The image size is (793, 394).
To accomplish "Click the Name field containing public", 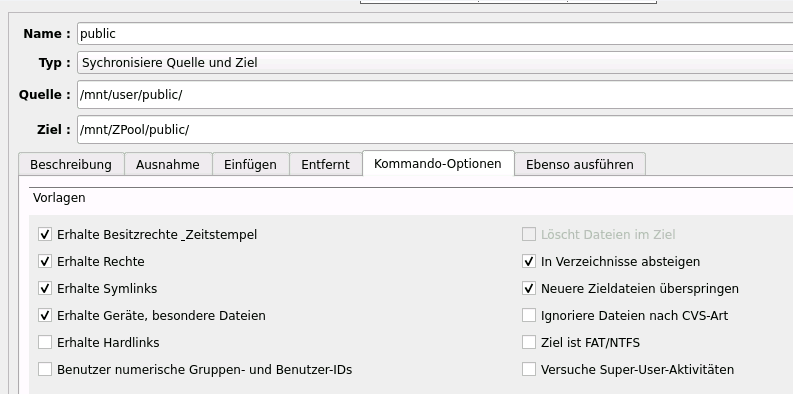I will pyautogui.click(x=435, y=33).
